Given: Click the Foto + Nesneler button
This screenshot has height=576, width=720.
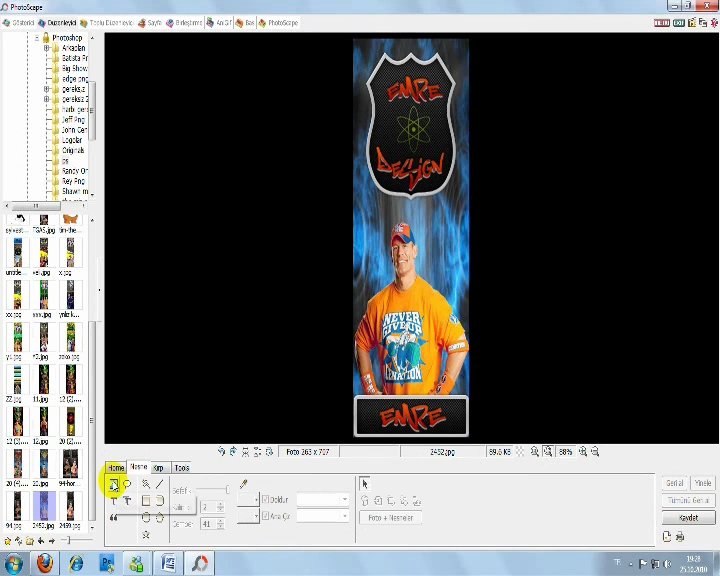Looking at the screenshot, I should coord(391,518).
